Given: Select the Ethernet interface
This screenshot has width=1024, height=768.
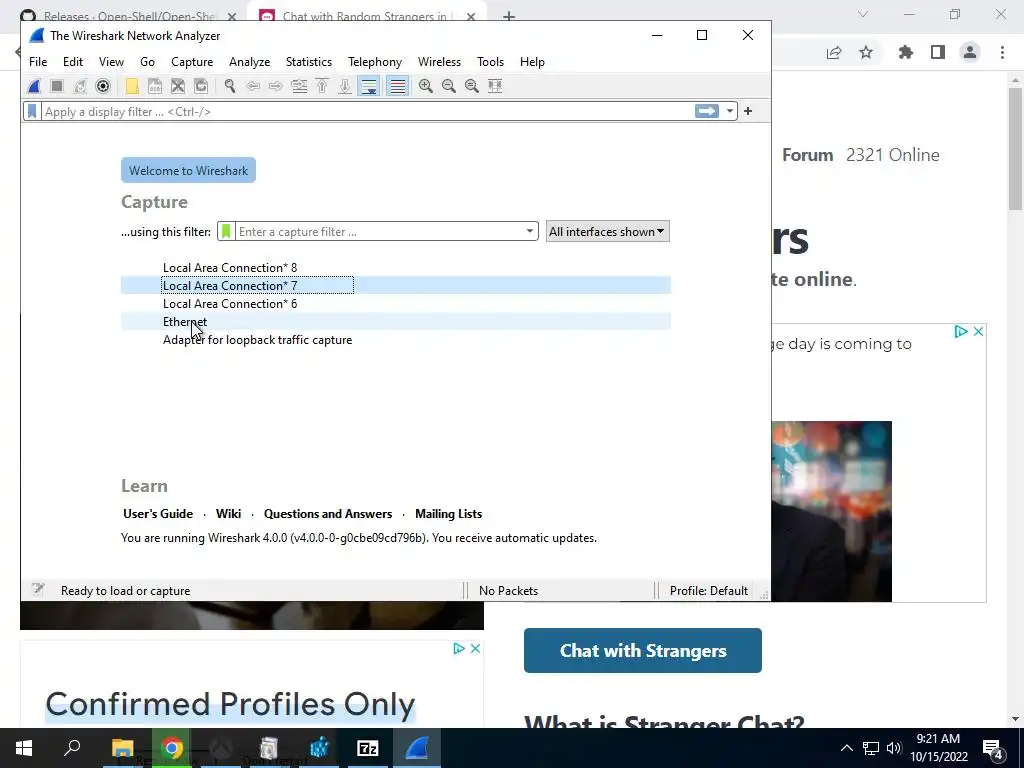Looking at the screenshot, I should 396,321.
